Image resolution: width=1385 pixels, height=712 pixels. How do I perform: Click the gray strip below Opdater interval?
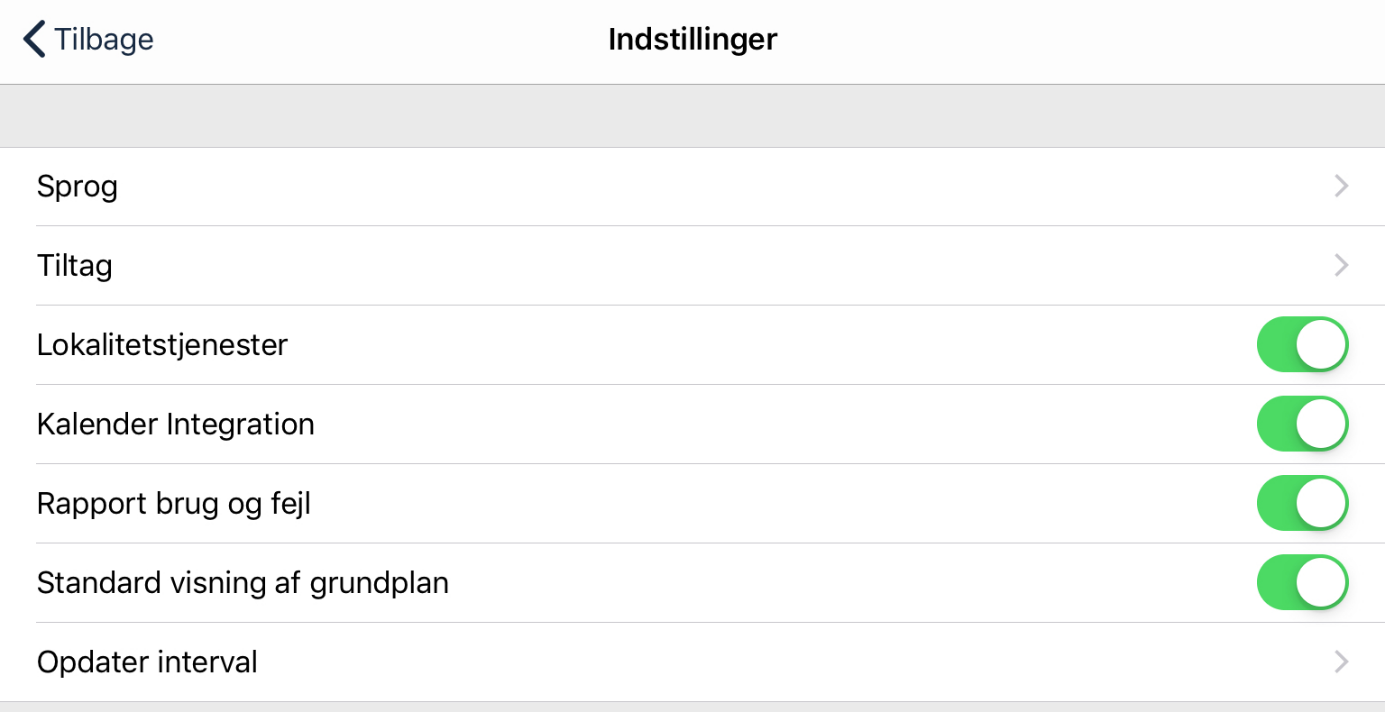tap(692, 706)
